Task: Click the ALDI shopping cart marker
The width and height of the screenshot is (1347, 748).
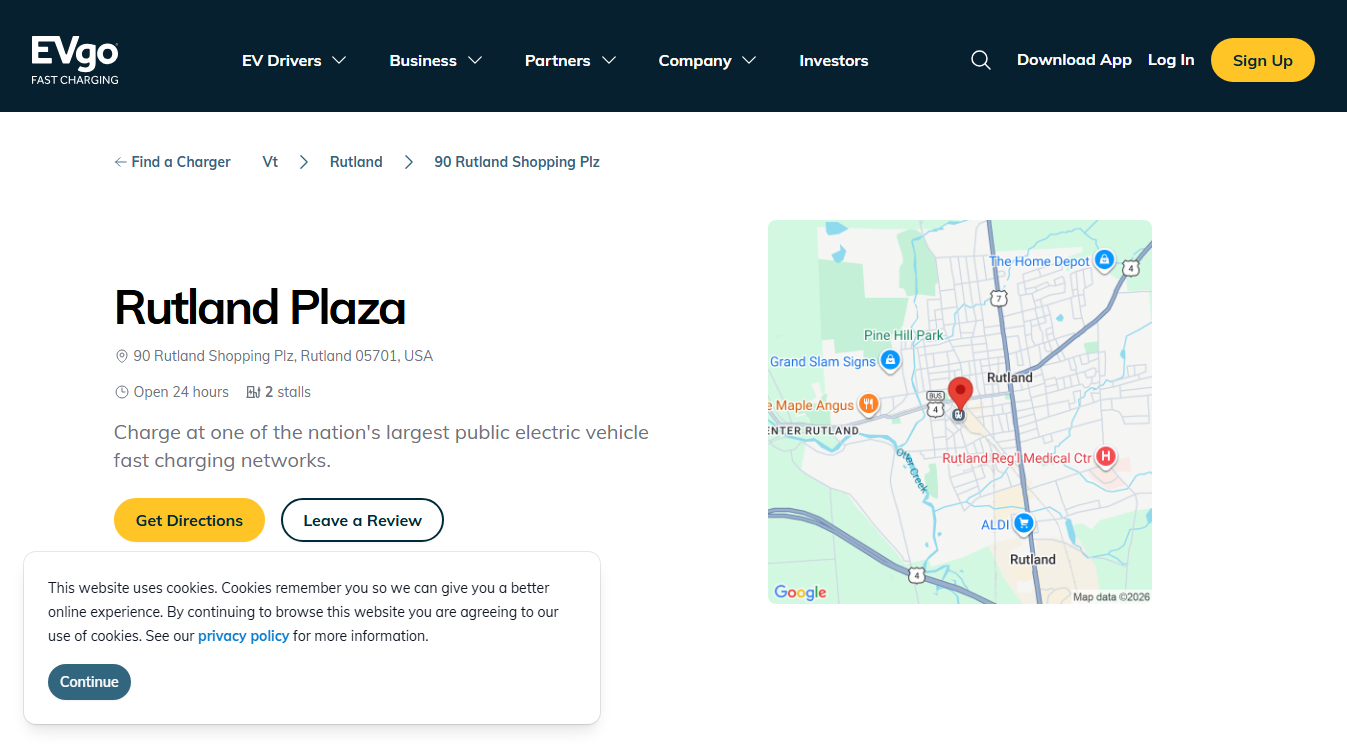Action: click(1023, 523)
